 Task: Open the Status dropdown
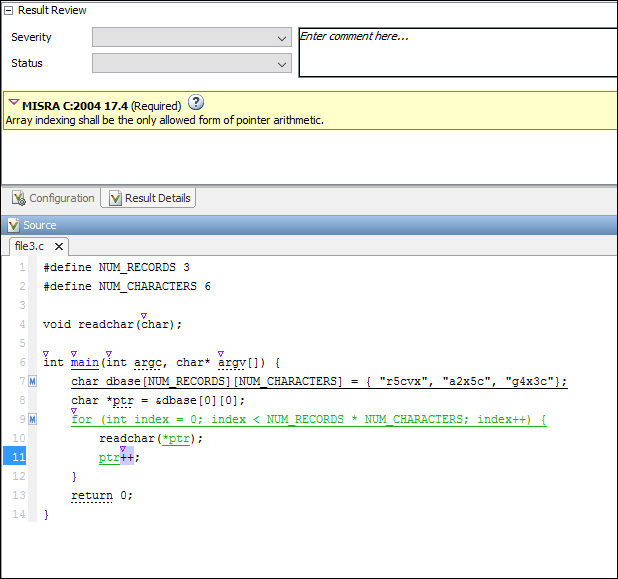click(192, 63)
